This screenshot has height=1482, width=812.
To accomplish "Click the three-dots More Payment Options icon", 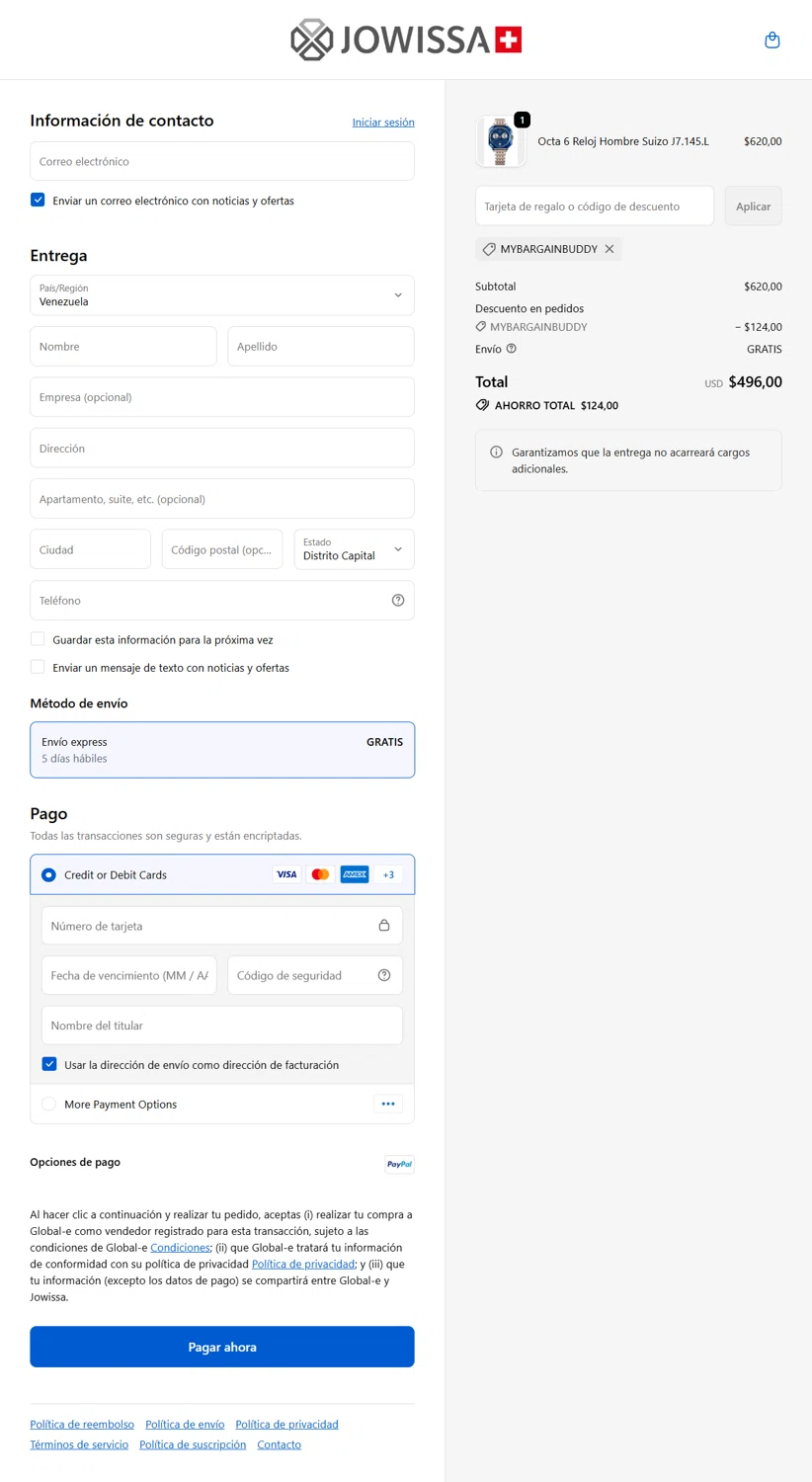I will tap(388, 1104).
